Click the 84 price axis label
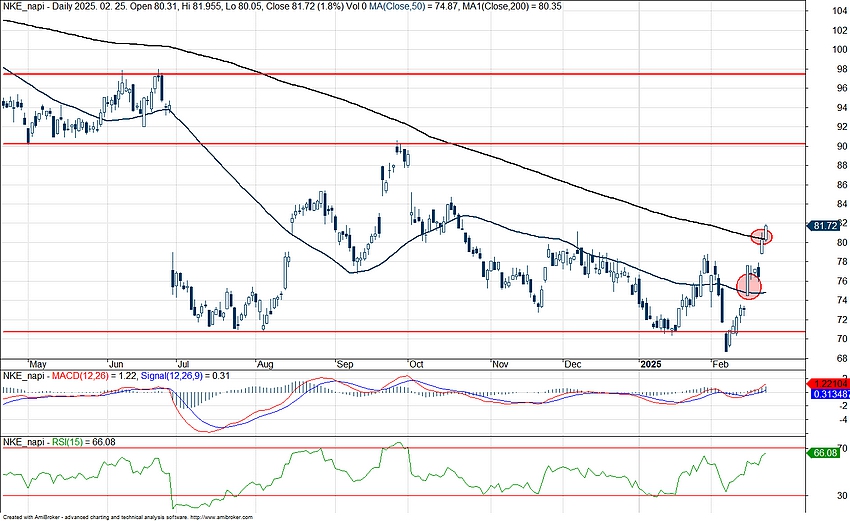The height and width of the screenshot is (521, 850). (842, 204)
